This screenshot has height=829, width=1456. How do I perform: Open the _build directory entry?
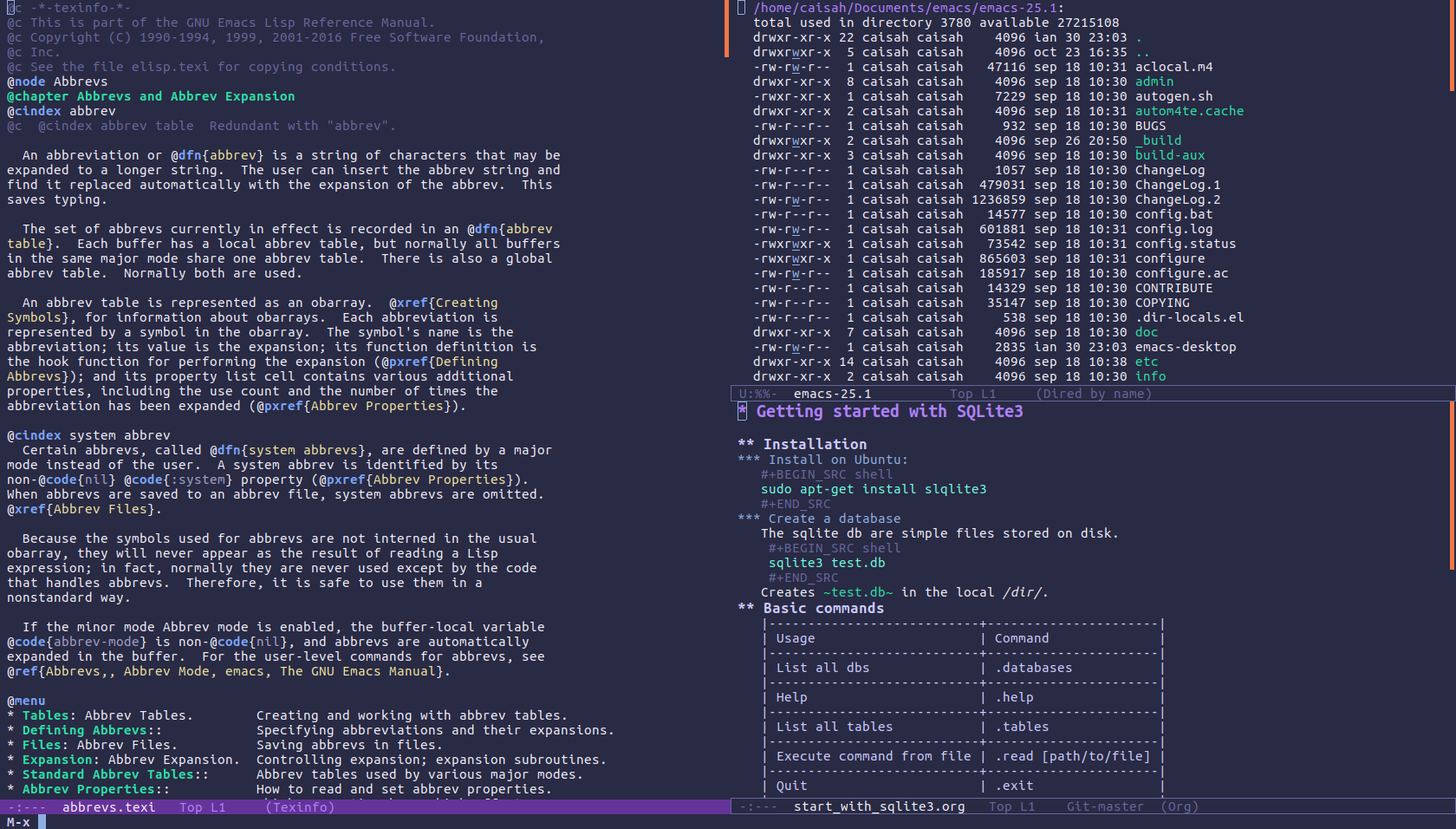click(x=1158, y=140)
